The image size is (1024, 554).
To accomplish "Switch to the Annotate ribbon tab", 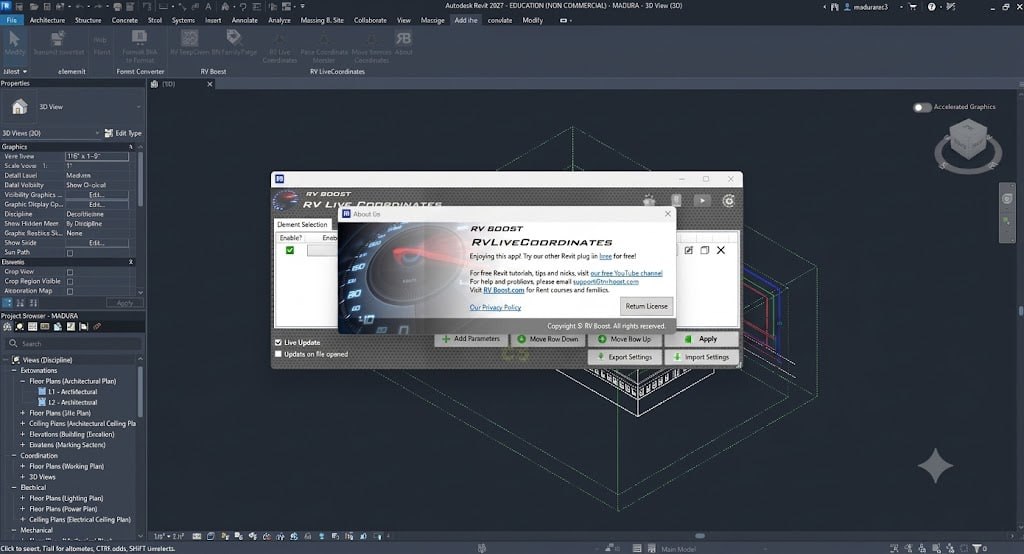I will [244, 20].
